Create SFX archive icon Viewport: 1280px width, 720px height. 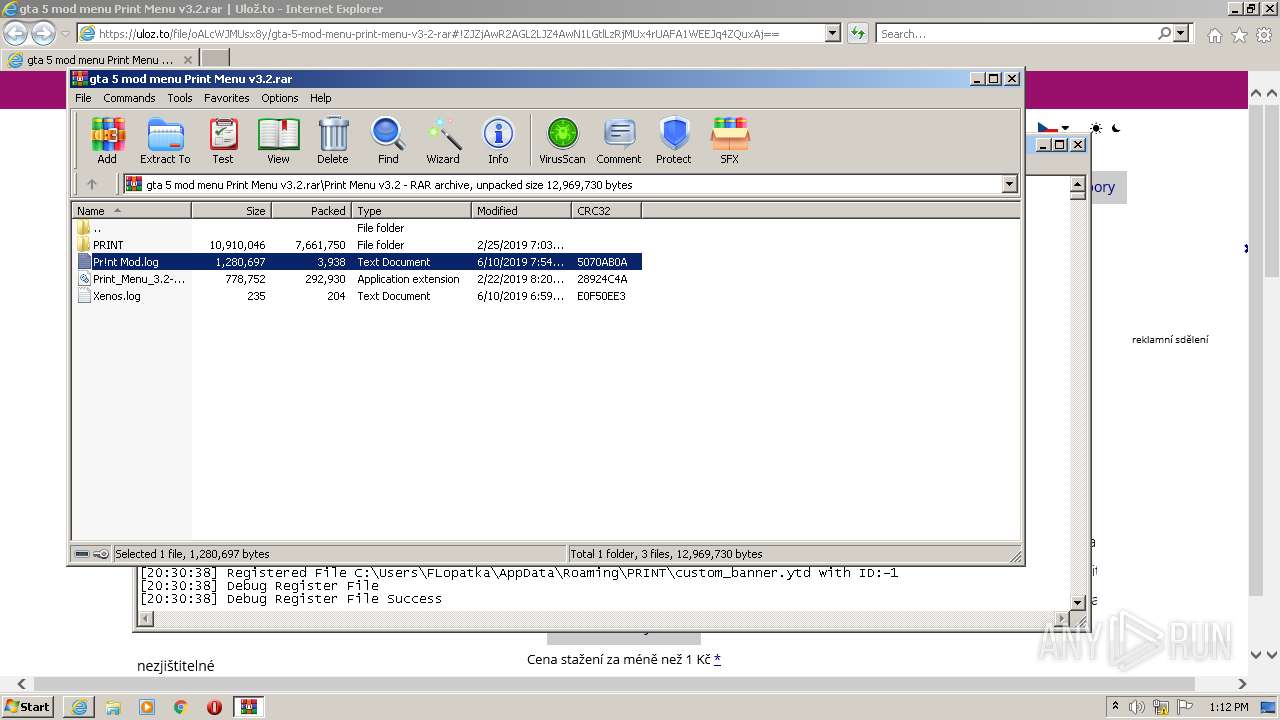pos(730,140)
